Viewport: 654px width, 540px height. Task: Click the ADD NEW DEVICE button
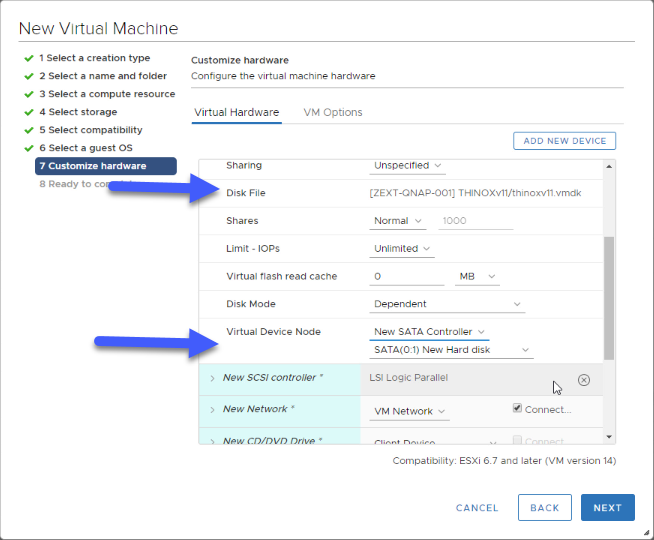click(x=564, y=141)
